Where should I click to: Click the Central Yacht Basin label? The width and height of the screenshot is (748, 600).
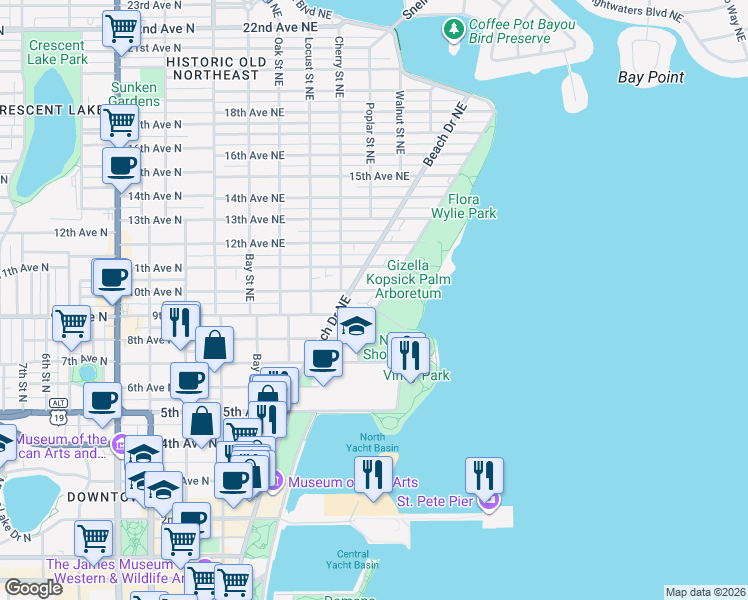[x=352, y=559]
